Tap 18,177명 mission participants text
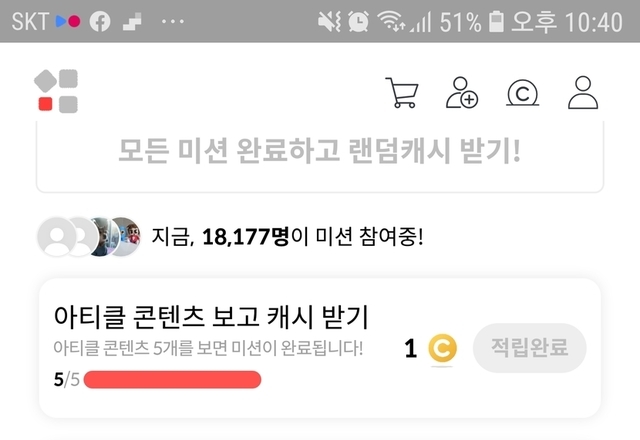 pyautogui.click(x=246, y=237)
